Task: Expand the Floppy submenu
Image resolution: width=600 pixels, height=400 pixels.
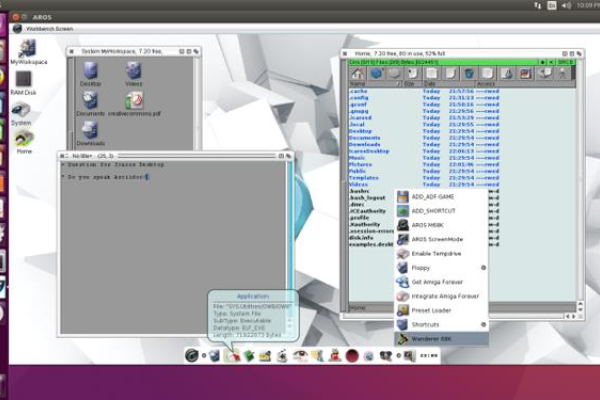Action: [442, 268]
